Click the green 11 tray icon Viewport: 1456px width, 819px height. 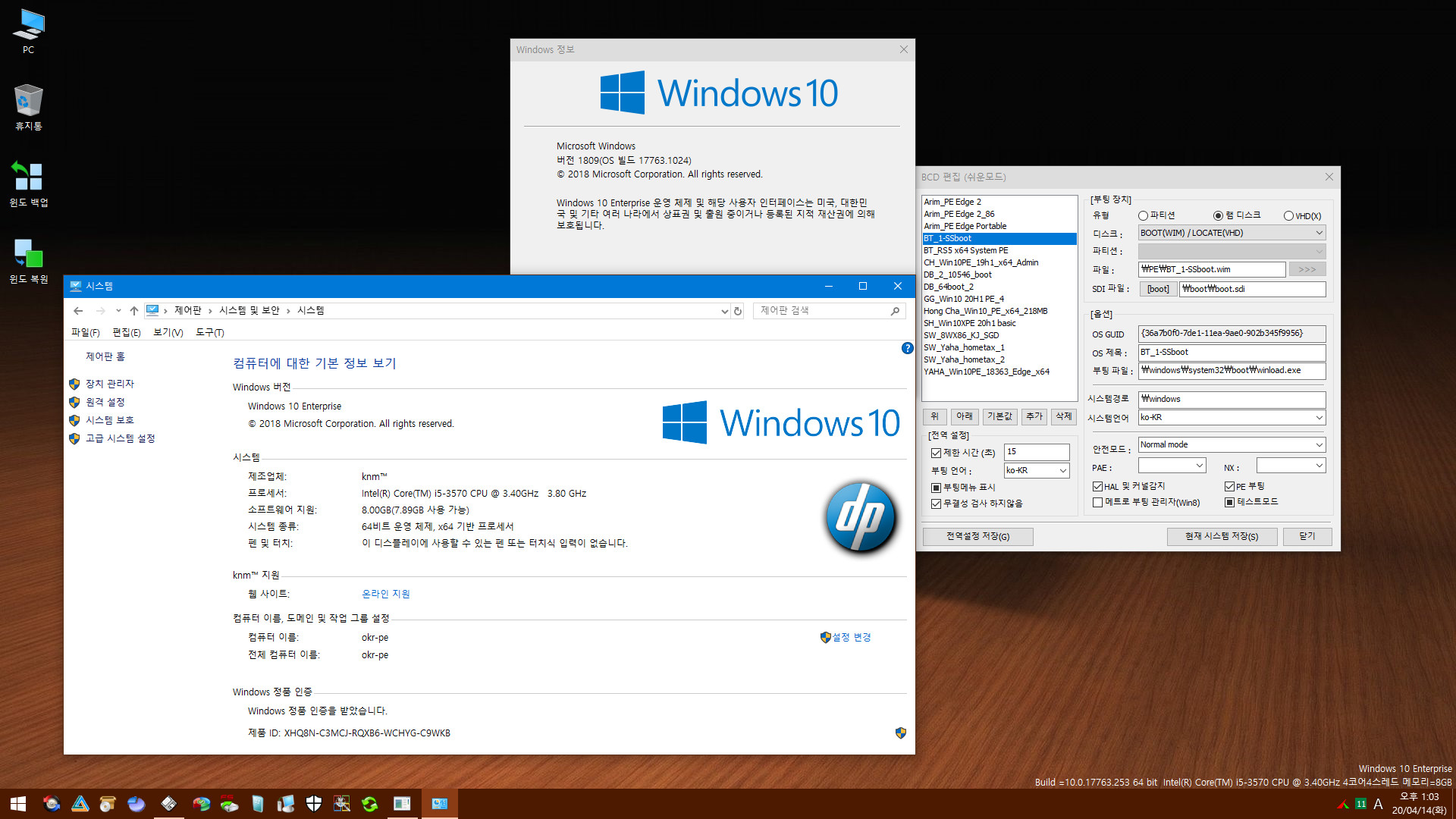tap(1360, 804)
